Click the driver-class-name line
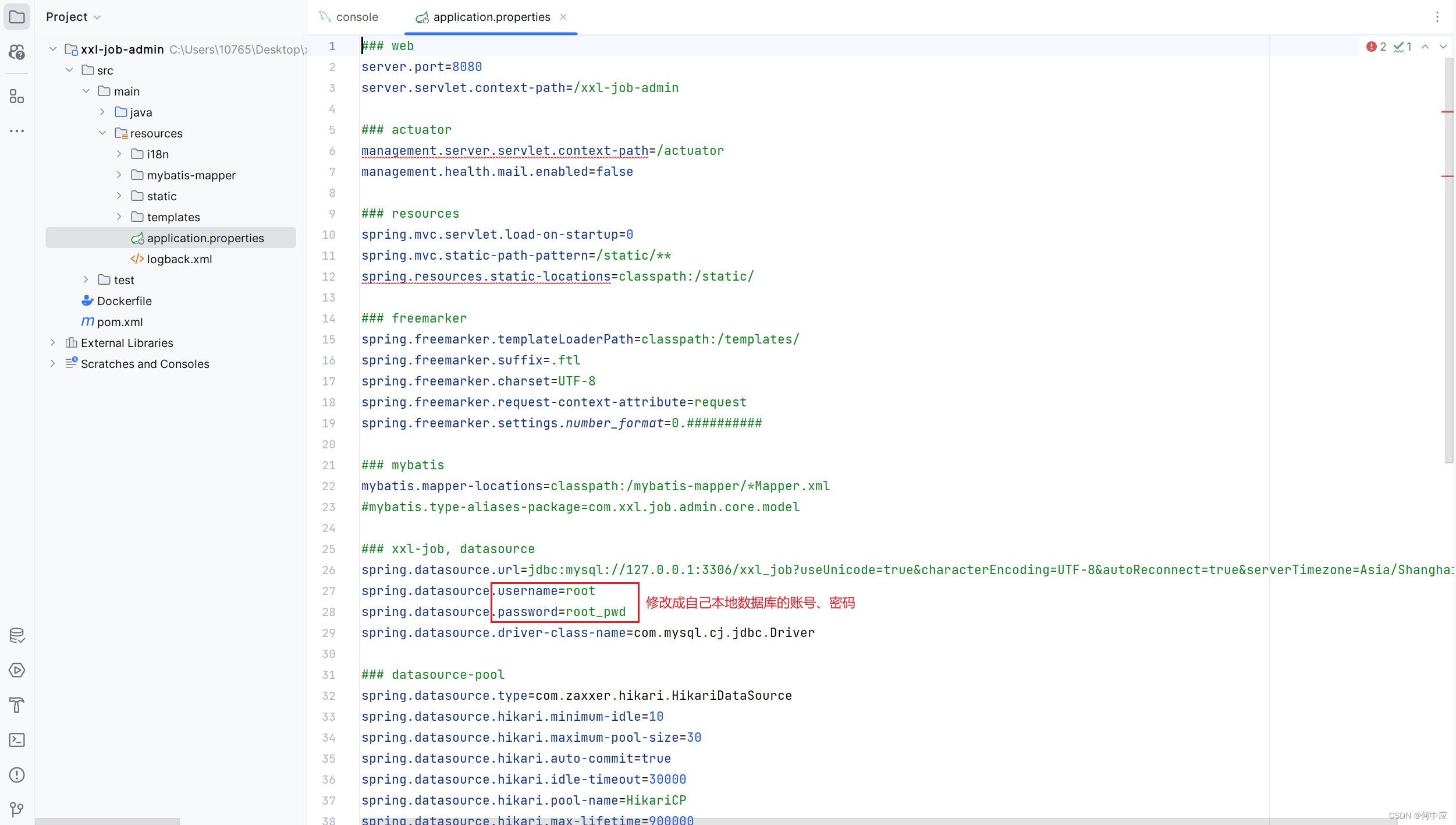1456x825 pixels. pyautogui.click(x=588, y=633)
